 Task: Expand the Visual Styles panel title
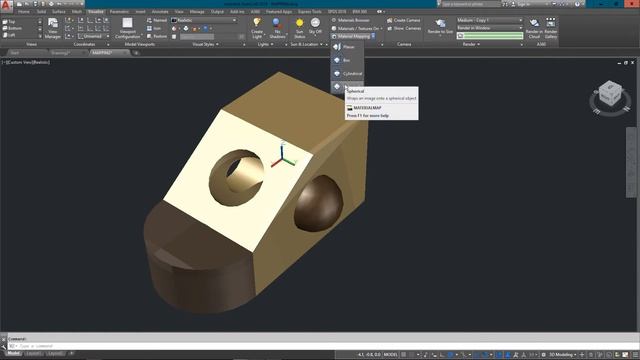click(205, 44)
